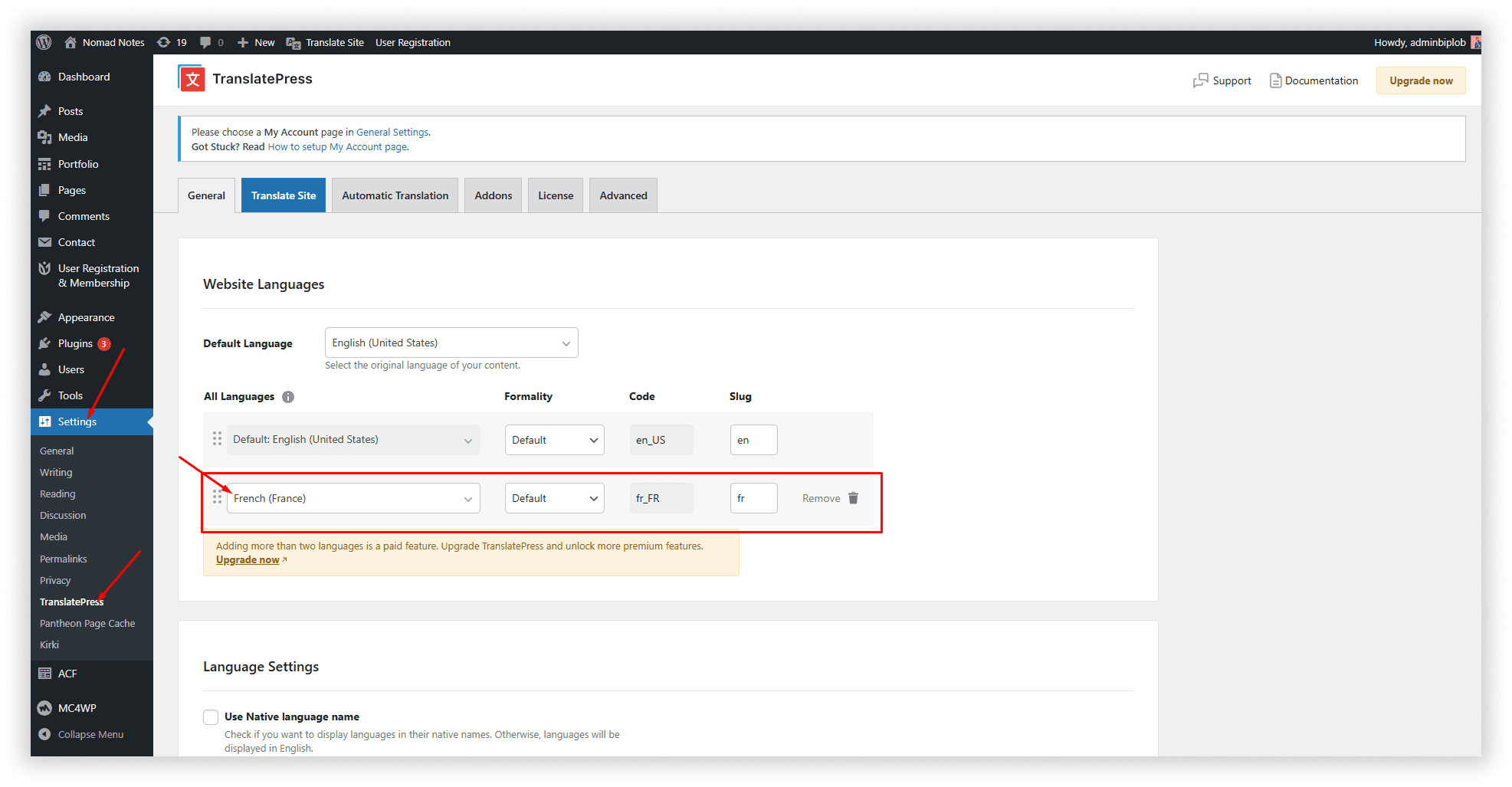The width and height of the screenshot is (1512, 787).
Task: Click the Comments icon in the sidebar
Action: 44,216
